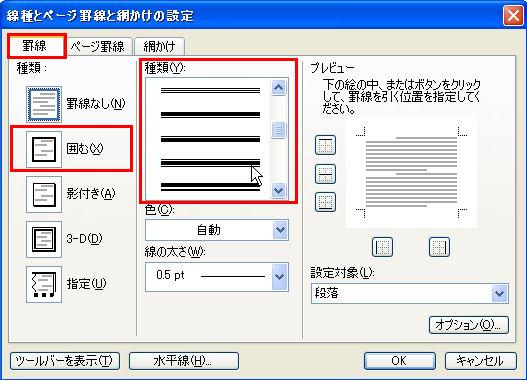Screen dimensions: 527x380
Task: Click the line style list down arrow
Action: coord(279,191)
